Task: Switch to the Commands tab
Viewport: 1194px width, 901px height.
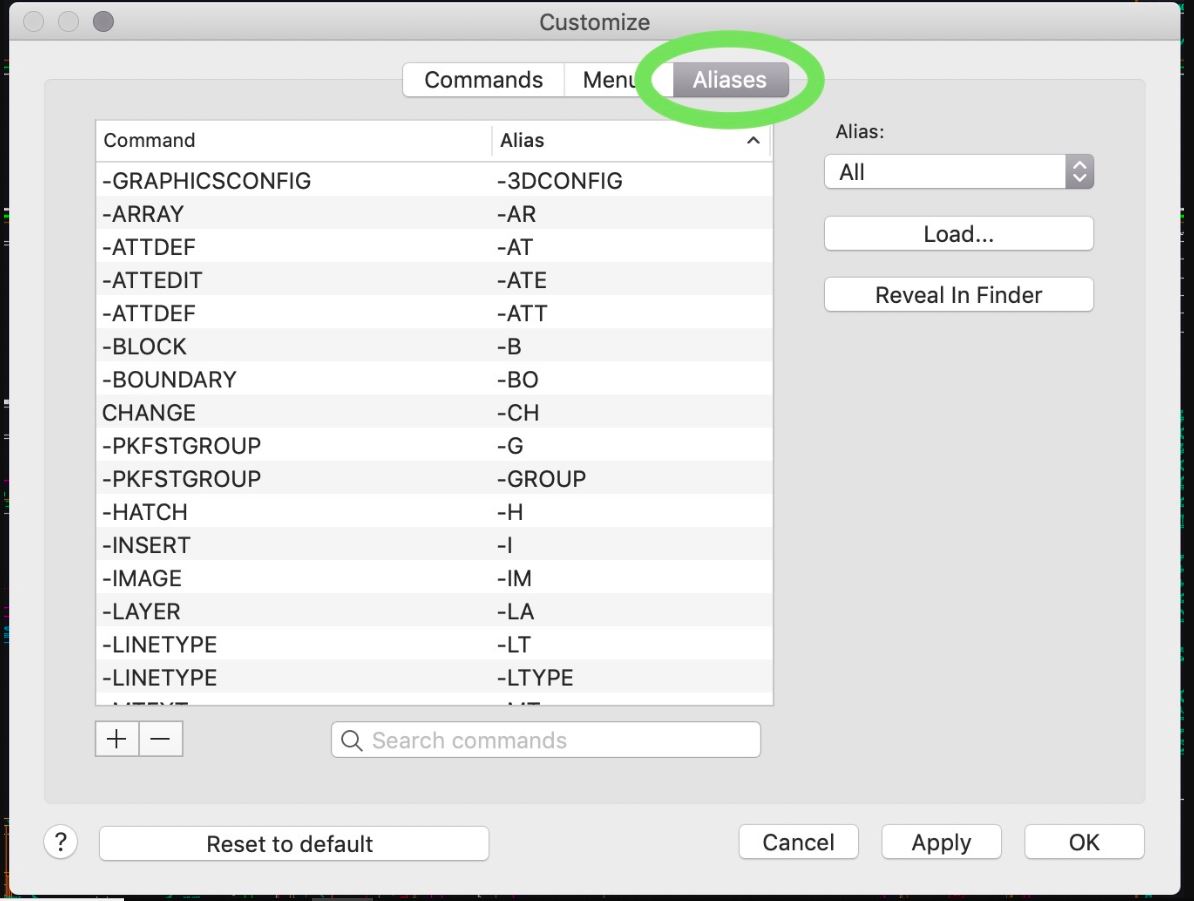Action: tap(483, 79)
